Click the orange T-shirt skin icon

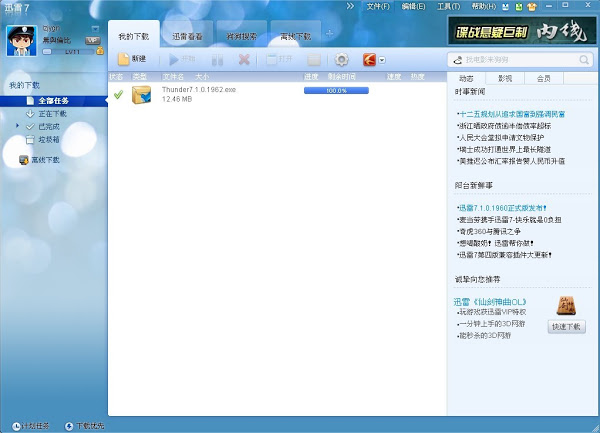[x=532, y=7]
